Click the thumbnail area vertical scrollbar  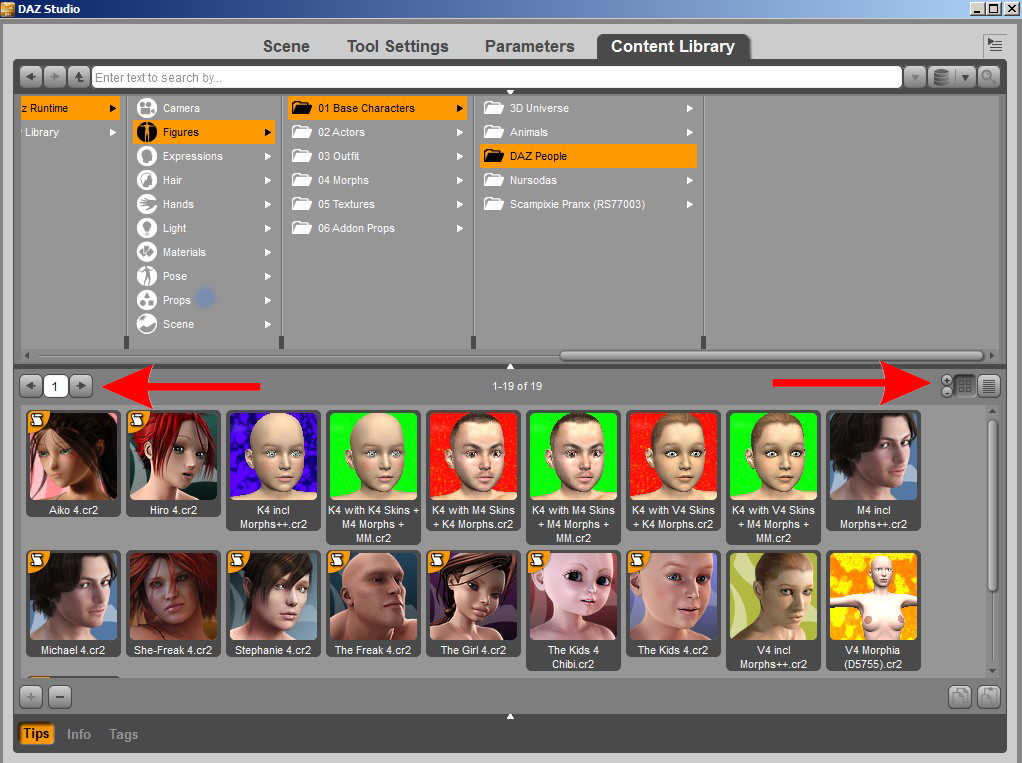coord(992,506)
